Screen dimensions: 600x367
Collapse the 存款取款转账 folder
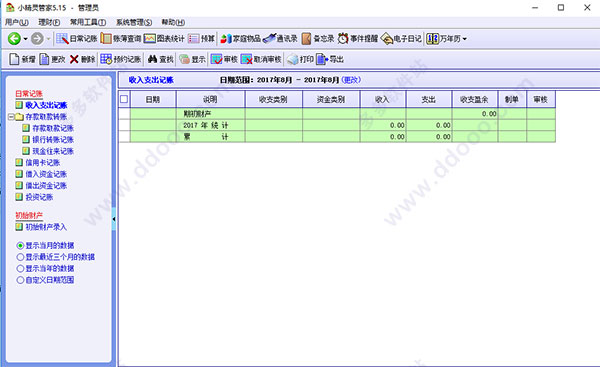[x=11, y=117]
